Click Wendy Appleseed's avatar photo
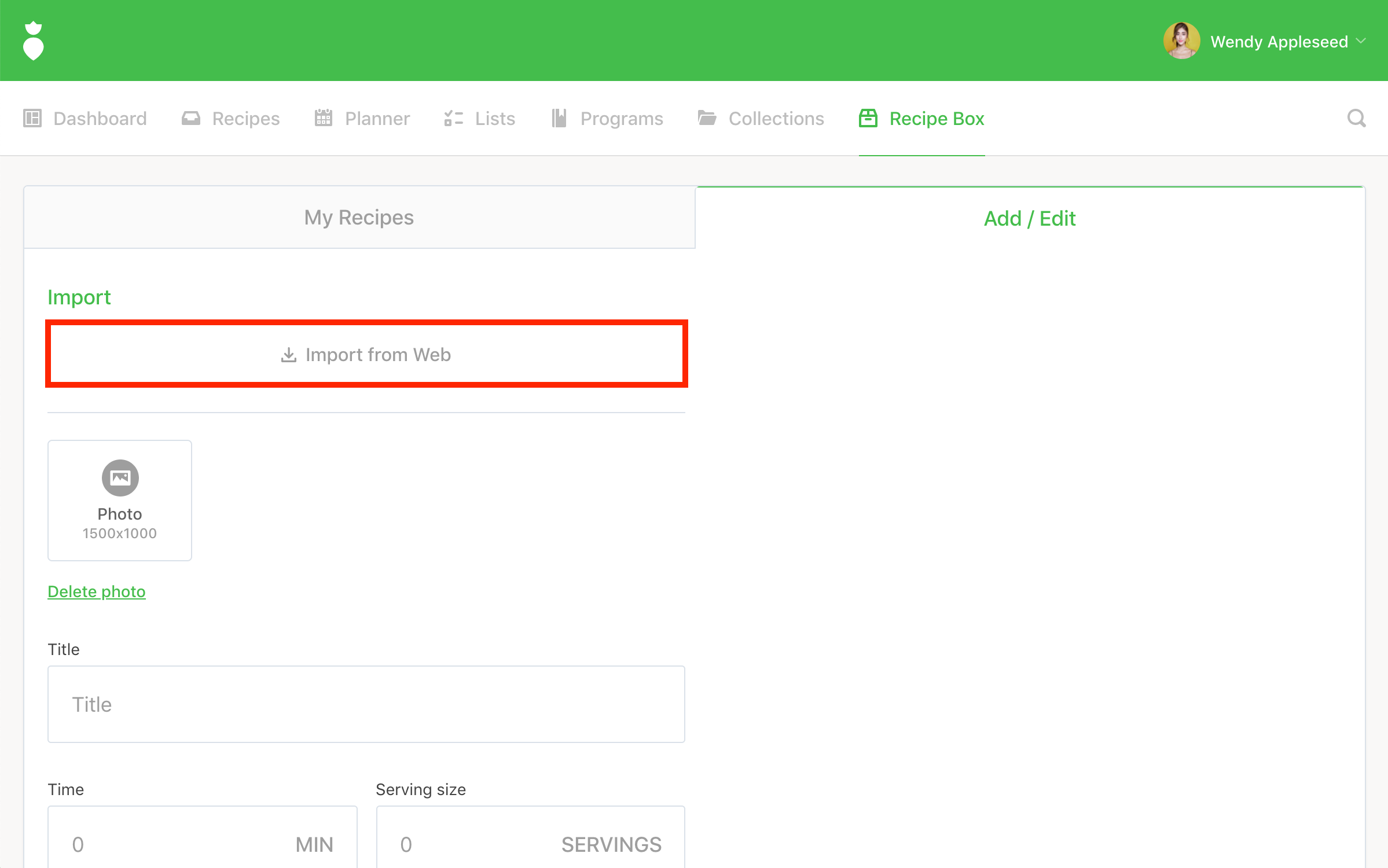 [1181, 41]
